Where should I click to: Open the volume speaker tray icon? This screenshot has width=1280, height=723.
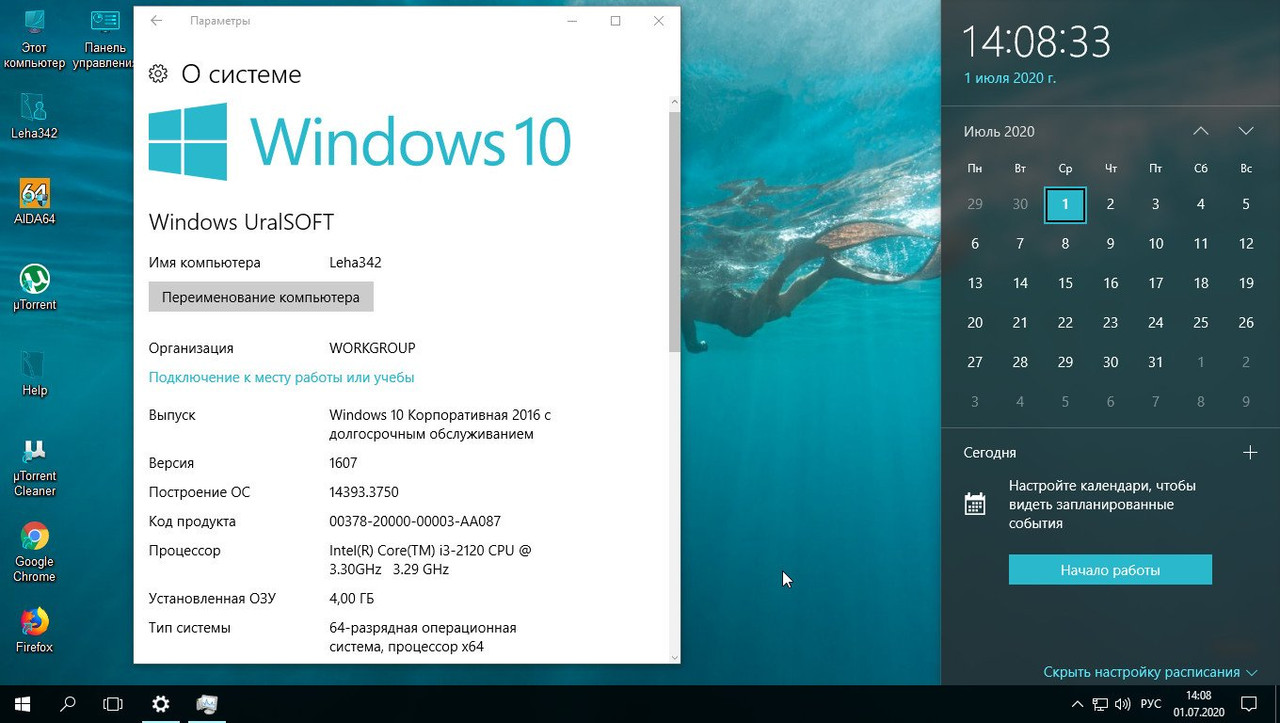point(1122,704)
